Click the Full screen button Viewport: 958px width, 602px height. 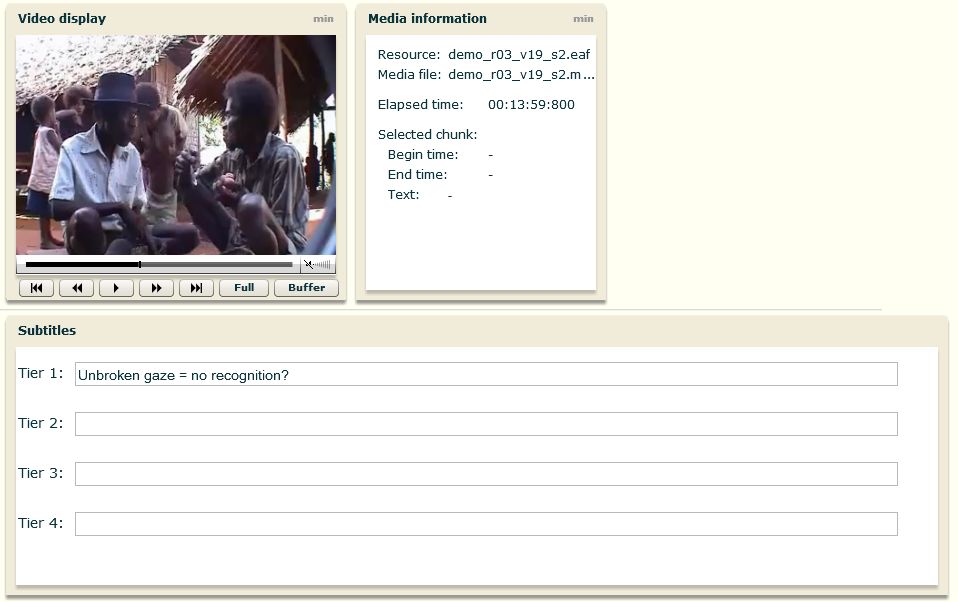click(x=244, y=288)
